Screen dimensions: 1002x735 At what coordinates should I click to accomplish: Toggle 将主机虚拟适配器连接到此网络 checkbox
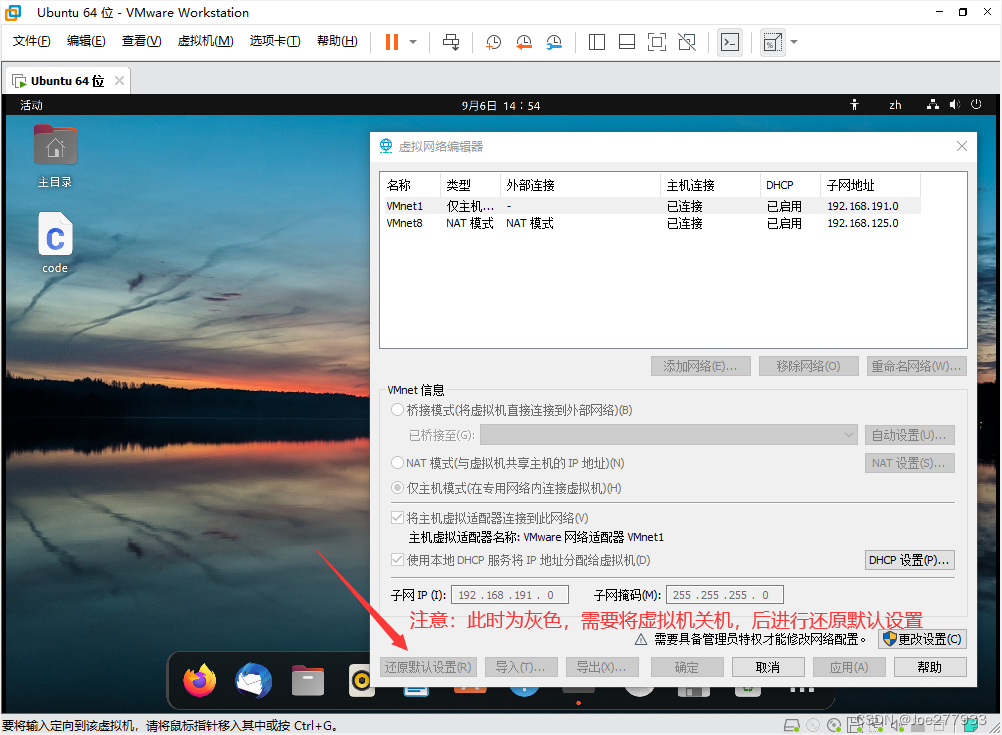pos(397,518)
